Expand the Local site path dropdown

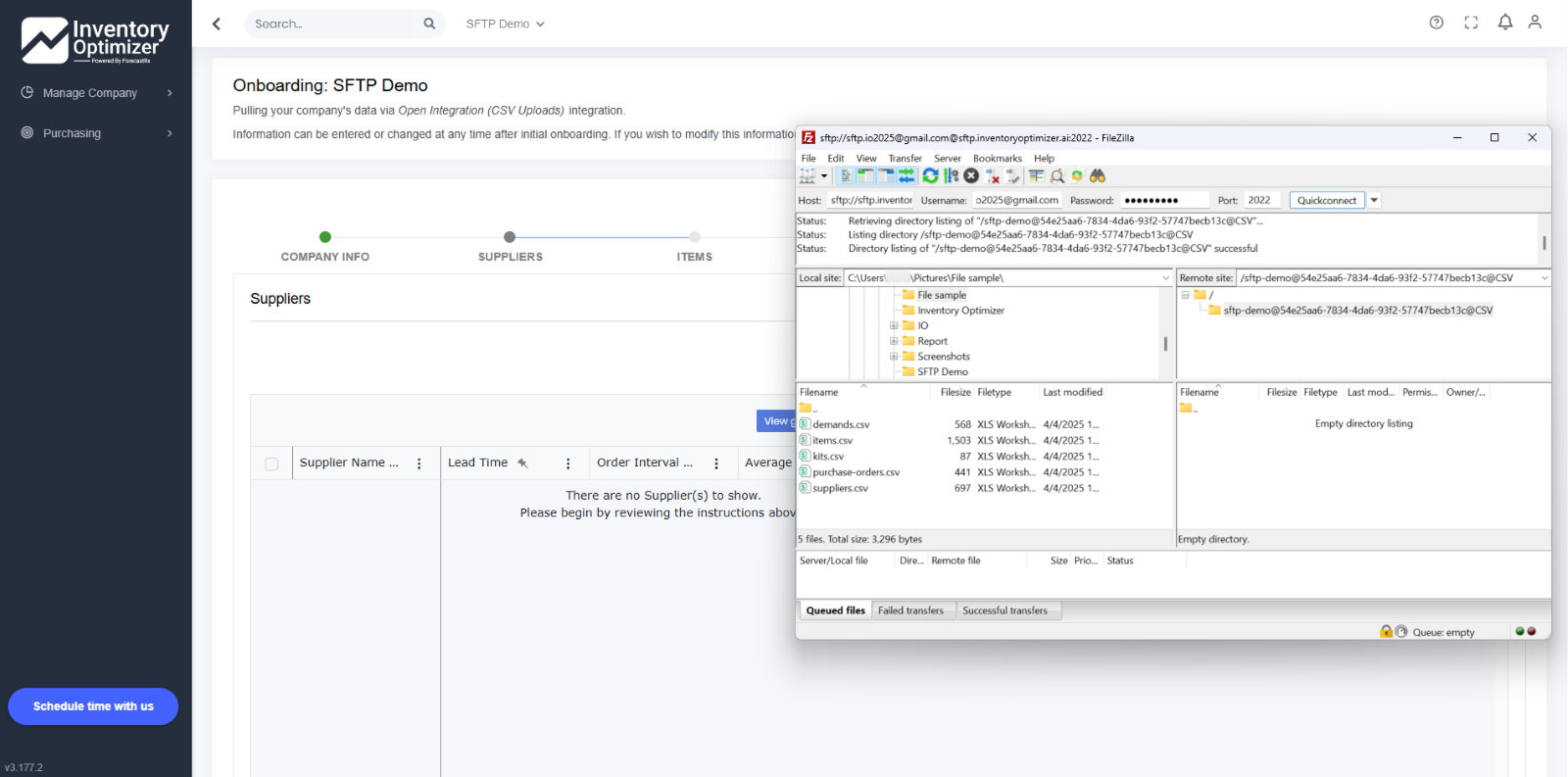click(x=1165, y=278)
